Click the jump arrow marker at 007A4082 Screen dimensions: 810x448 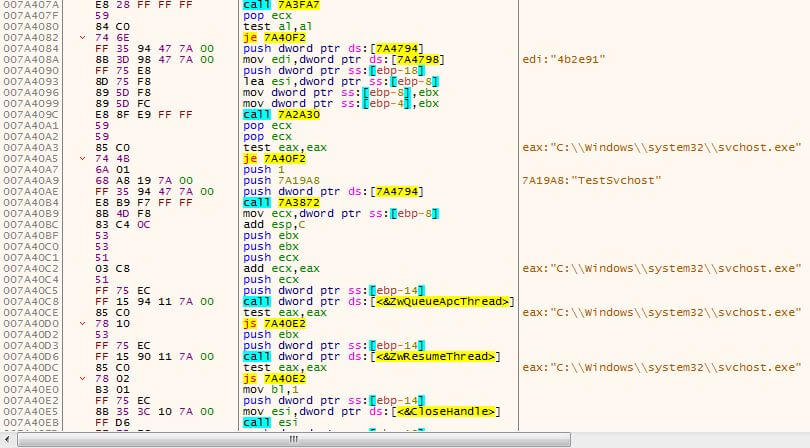click(82, 38)
